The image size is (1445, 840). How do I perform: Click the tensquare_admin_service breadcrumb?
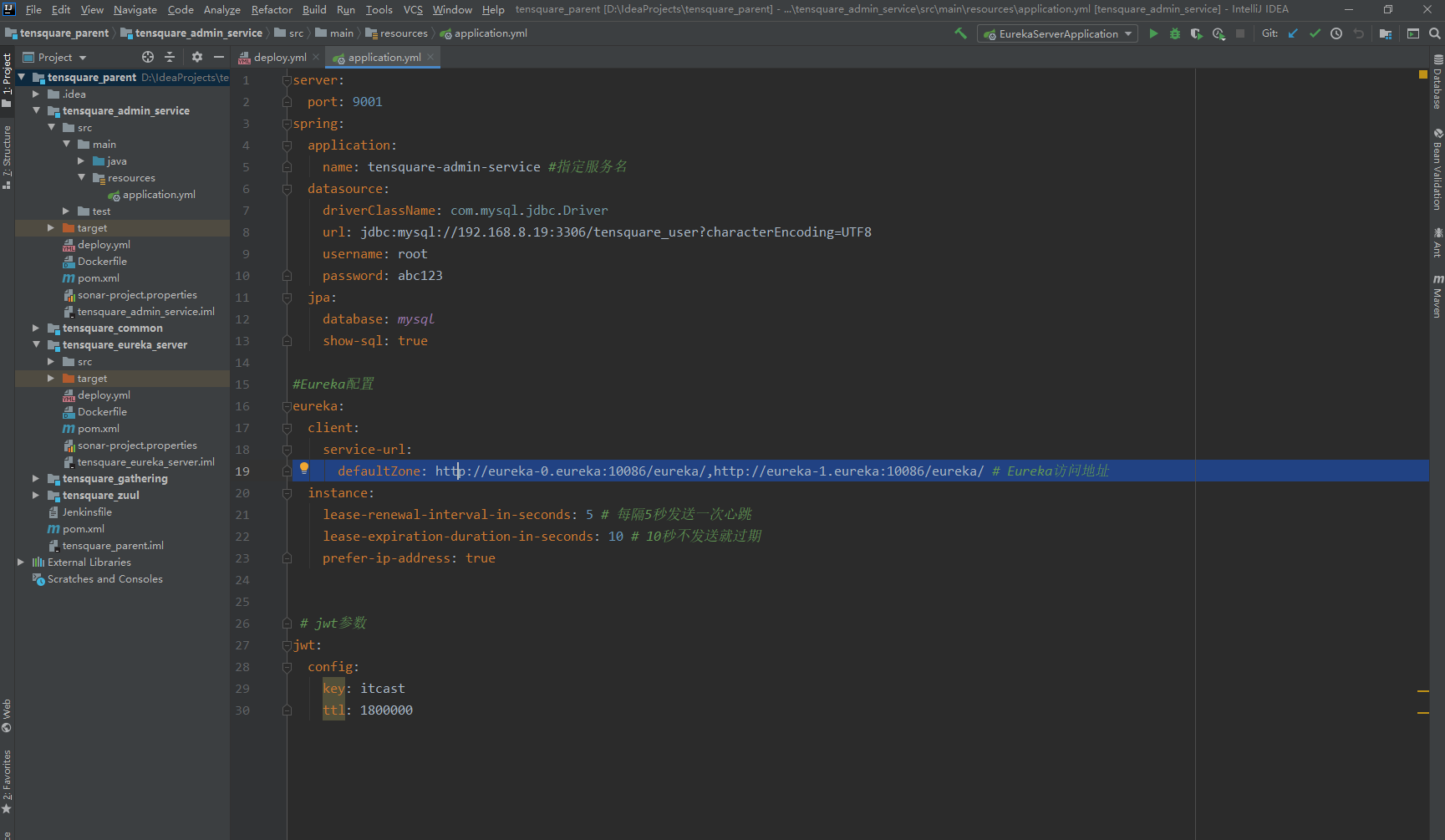tap(191, 33)
